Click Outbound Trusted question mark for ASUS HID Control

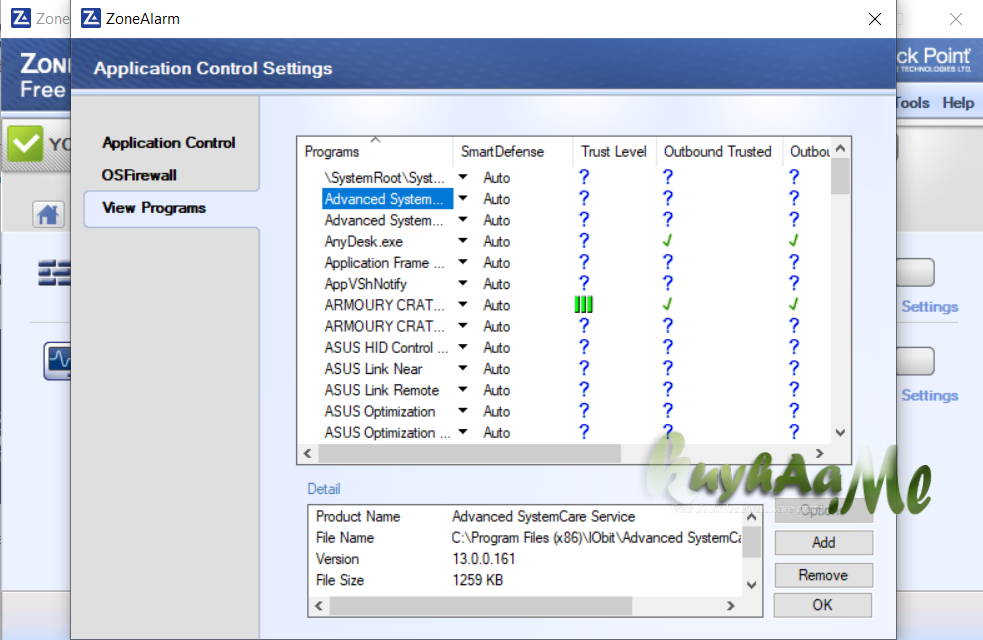(668, 347)
